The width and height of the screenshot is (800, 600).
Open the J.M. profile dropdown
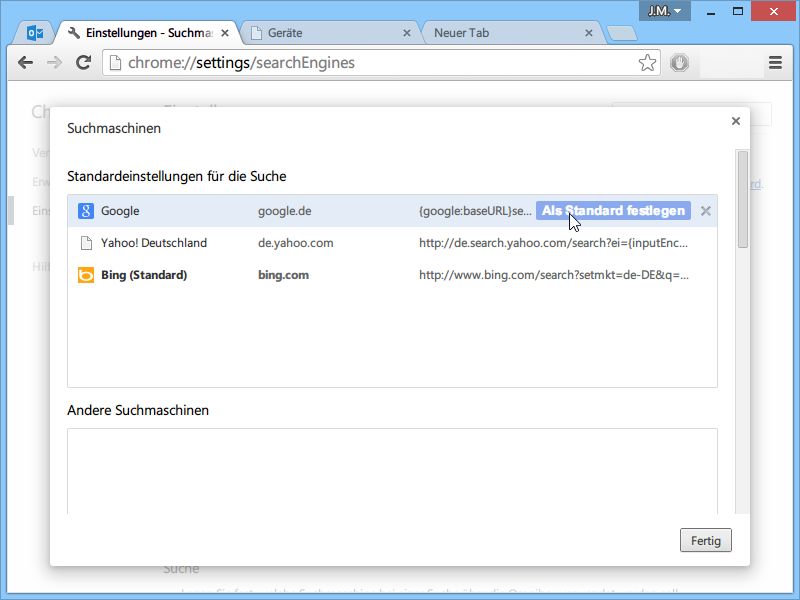[x=664, y=11]
